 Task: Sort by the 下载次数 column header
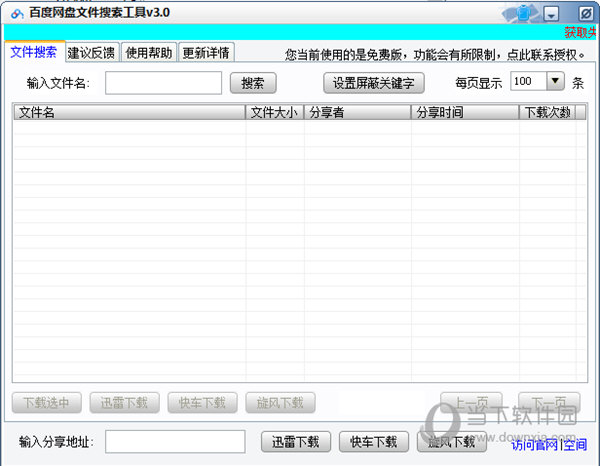click(x=547, y=112)
